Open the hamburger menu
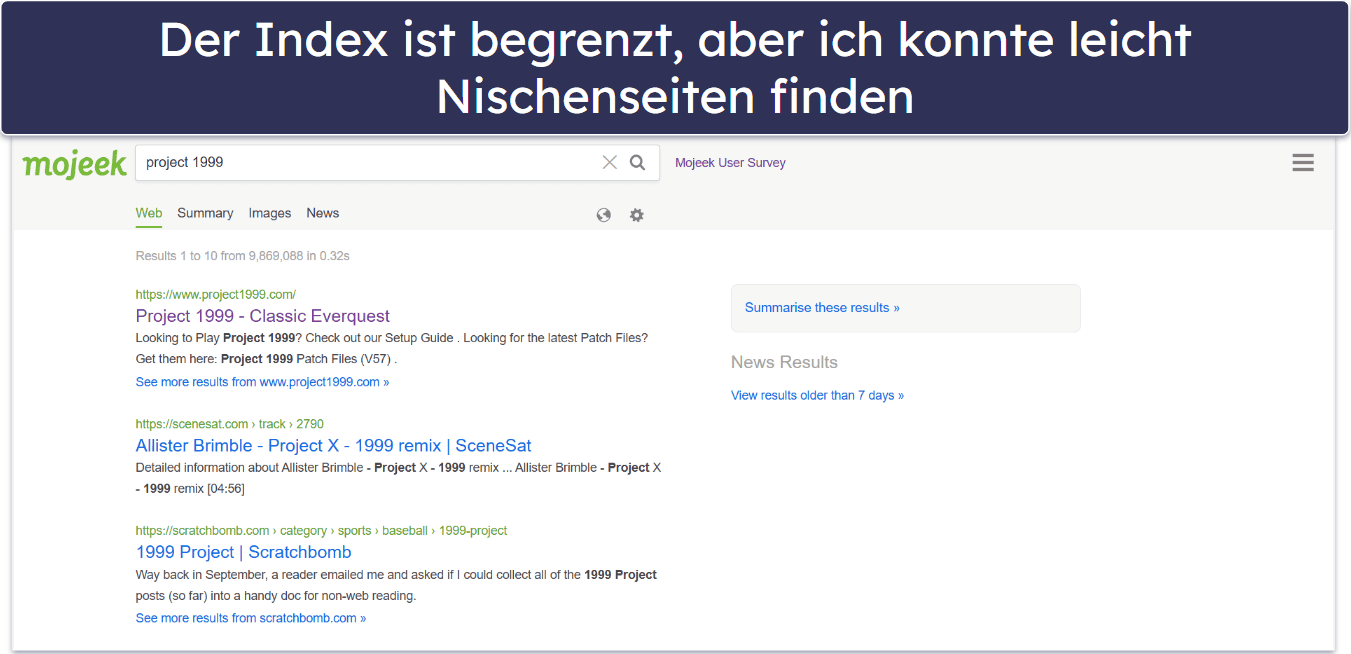This screenshot has width=1351, height=654. [1303, 163]
